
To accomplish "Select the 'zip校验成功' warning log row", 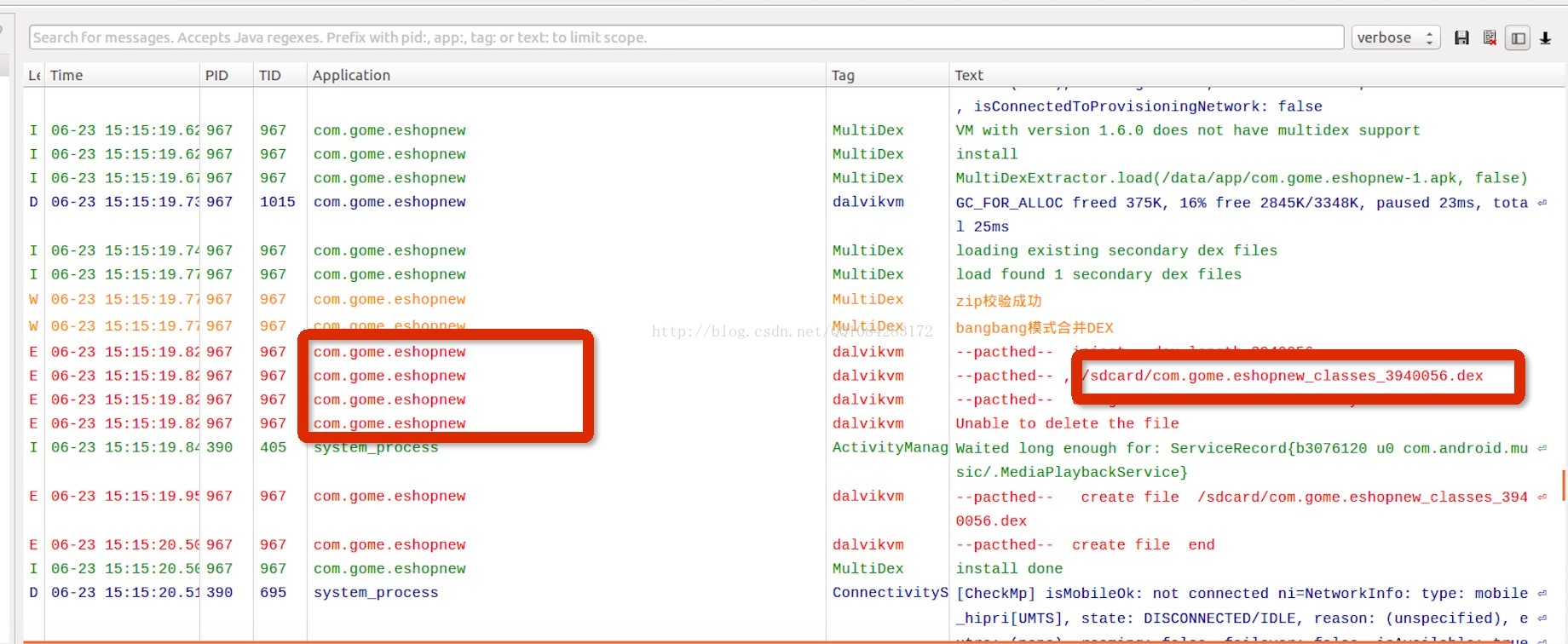I will tap(793, 300).
